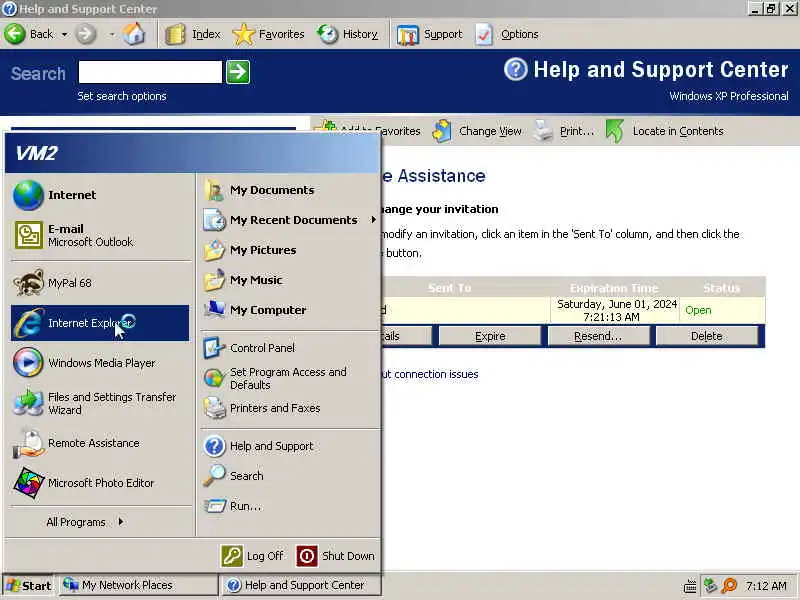Click the Shut Down button

pos(336,556)
